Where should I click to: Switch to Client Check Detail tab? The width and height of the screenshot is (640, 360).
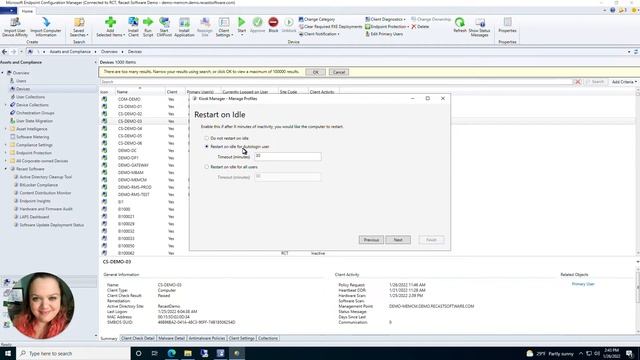tap(138, 338)
